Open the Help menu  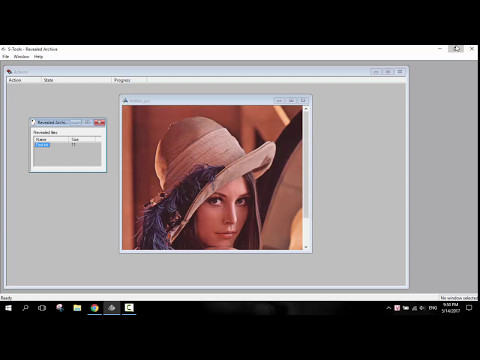pos(38,56)
